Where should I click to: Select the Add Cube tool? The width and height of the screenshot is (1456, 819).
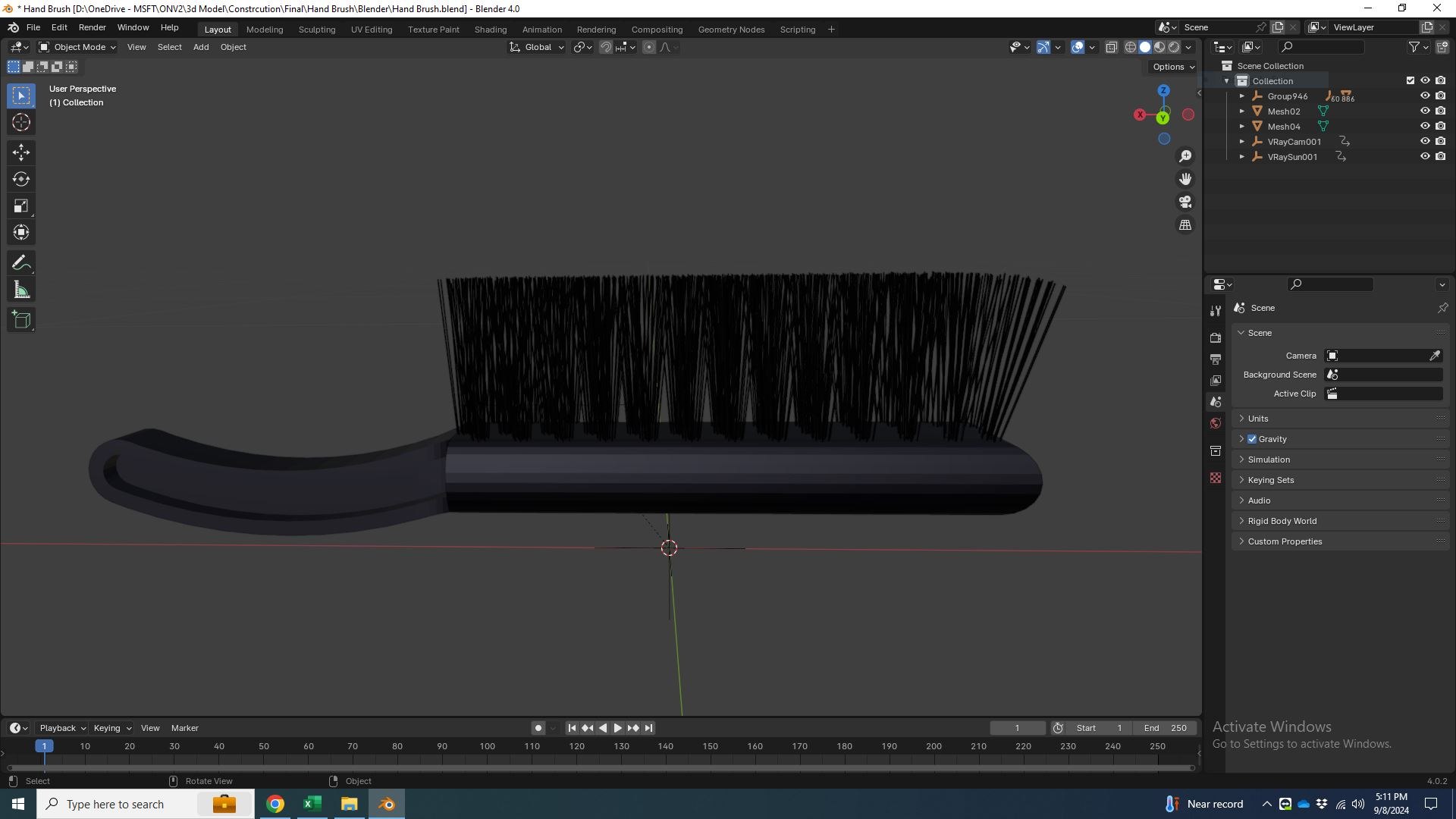click(21, 320)
